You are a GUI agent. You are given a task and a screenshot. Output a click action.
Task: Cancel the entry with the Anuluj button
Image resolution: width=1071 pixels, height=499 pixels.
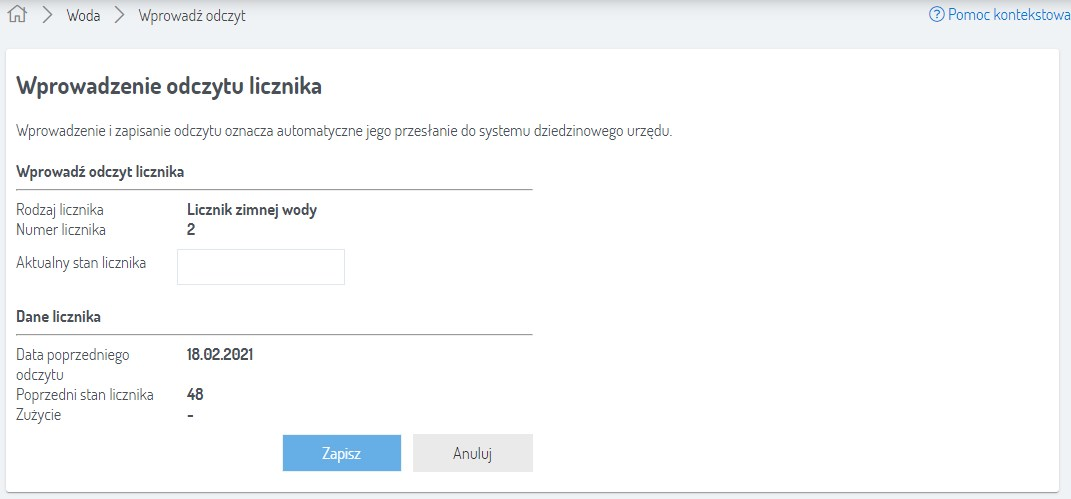pyautogui.click(x=472, y=453)
